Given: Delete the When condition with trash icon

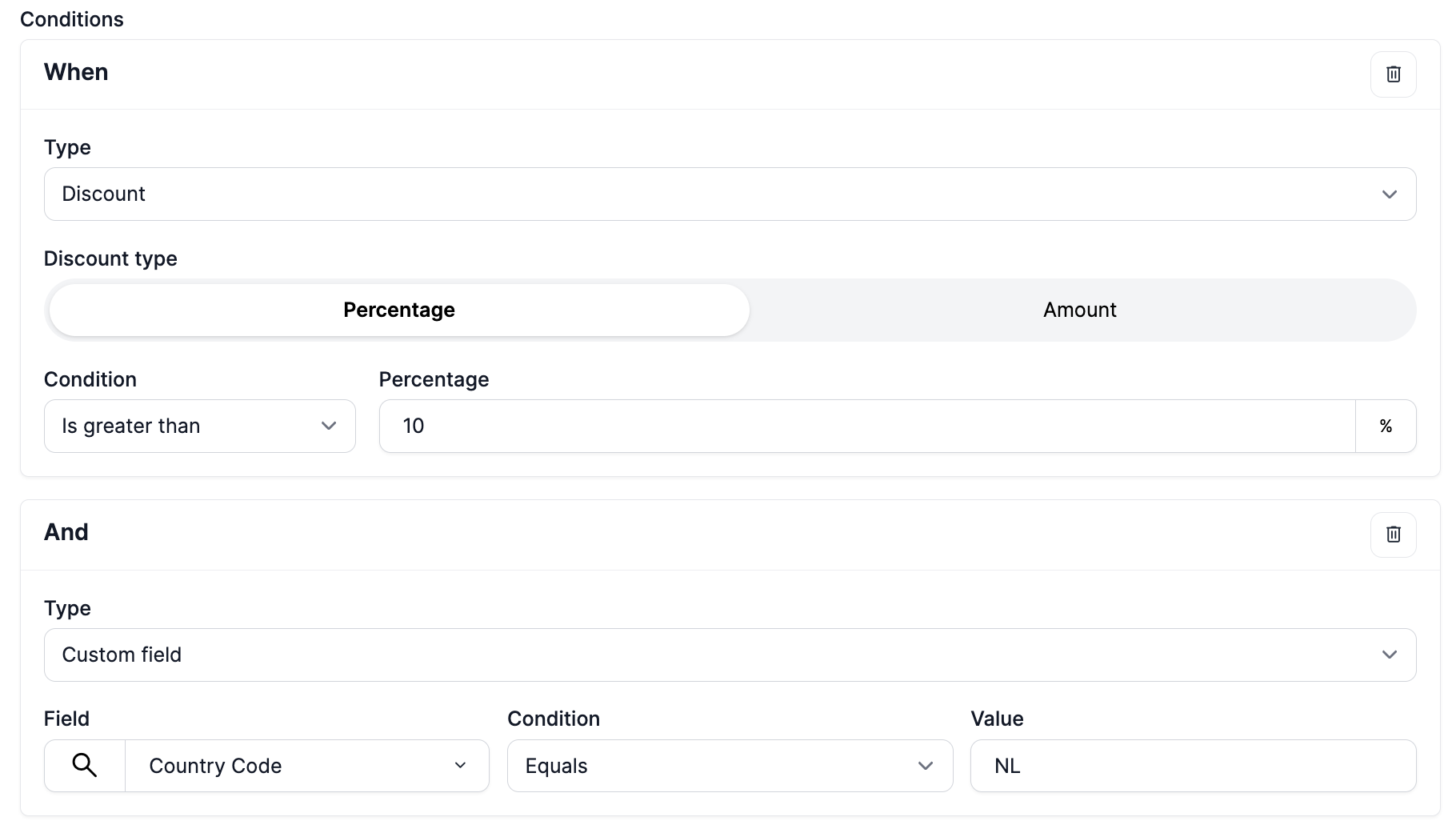Looking at the screenshot, I should tap(1393, 74).
